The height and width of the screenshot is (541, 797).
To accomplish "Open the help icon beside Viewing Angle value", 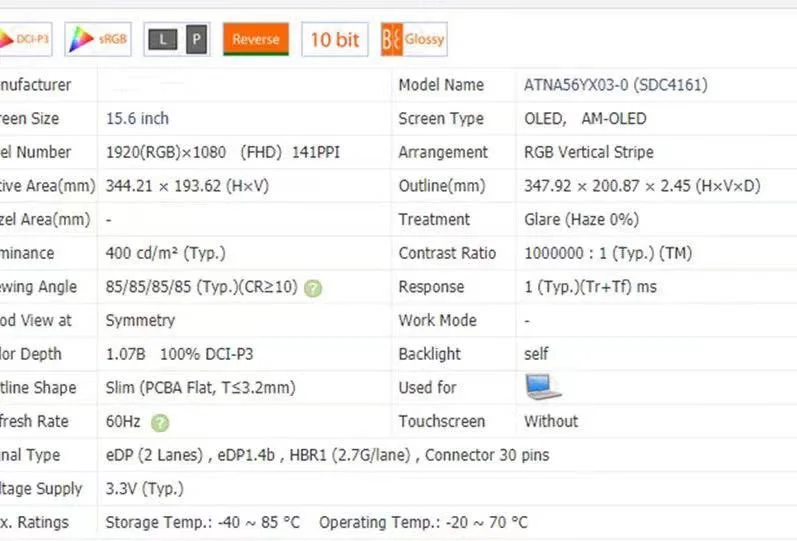I will 313,288.
